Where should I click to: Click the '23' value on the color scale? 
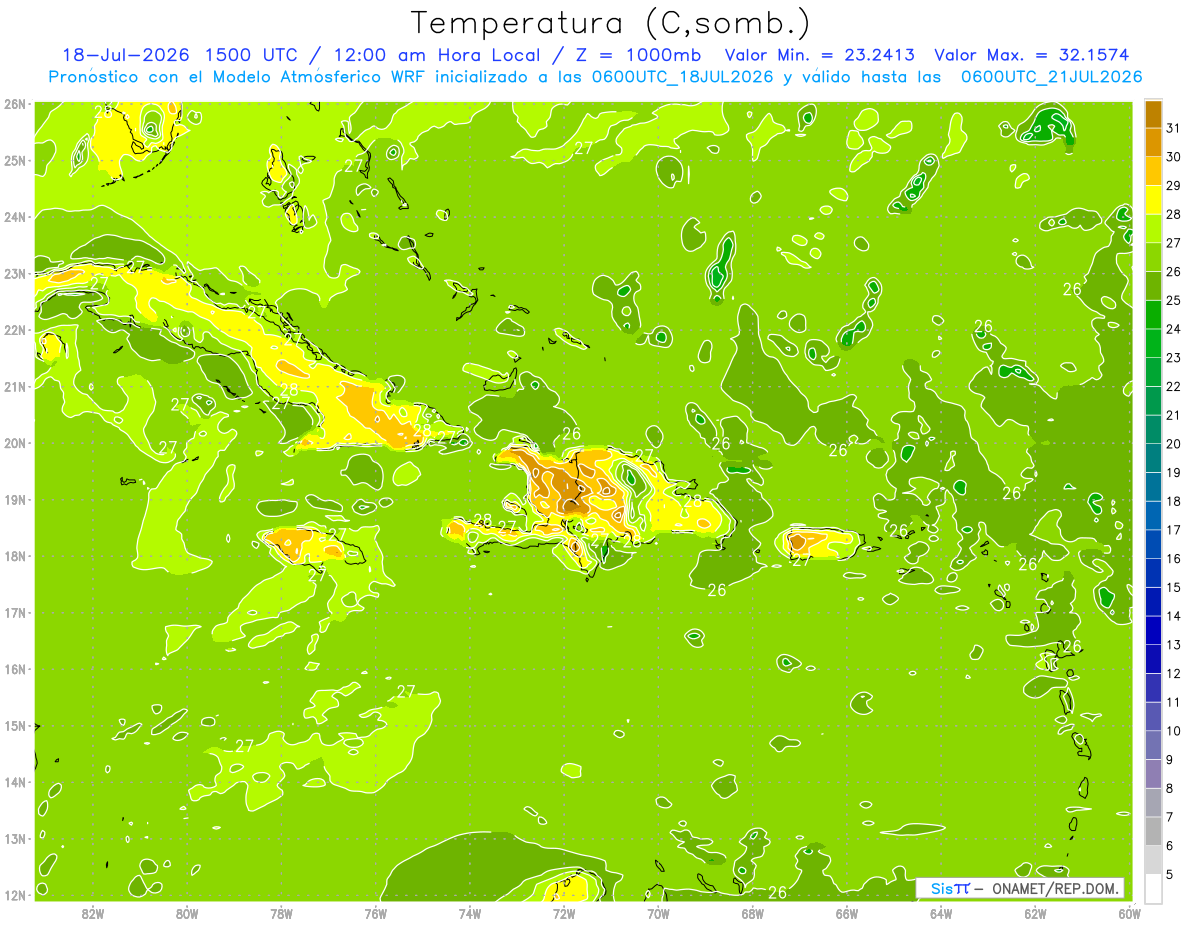[x=1173, y=358]
